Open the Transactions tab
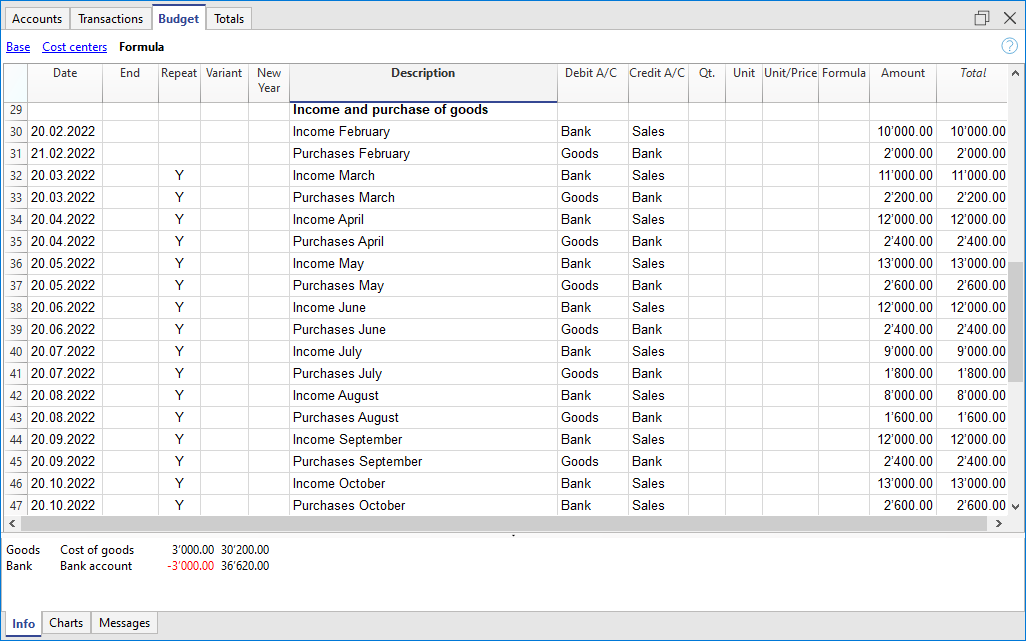1026x641 pixels. (x=110, y=19)
